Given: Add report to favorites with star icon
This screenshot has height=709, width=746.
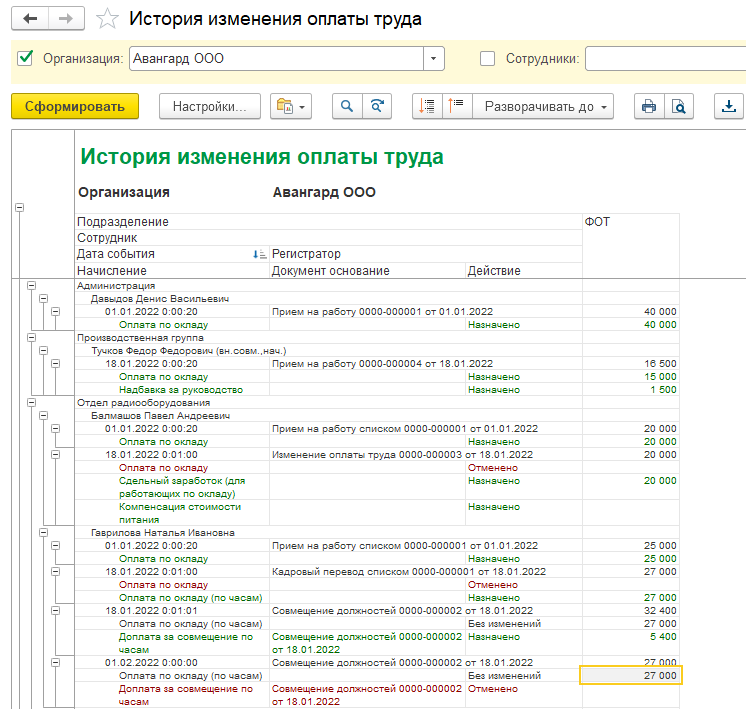Looking at the screenshot, I should 108,20.
